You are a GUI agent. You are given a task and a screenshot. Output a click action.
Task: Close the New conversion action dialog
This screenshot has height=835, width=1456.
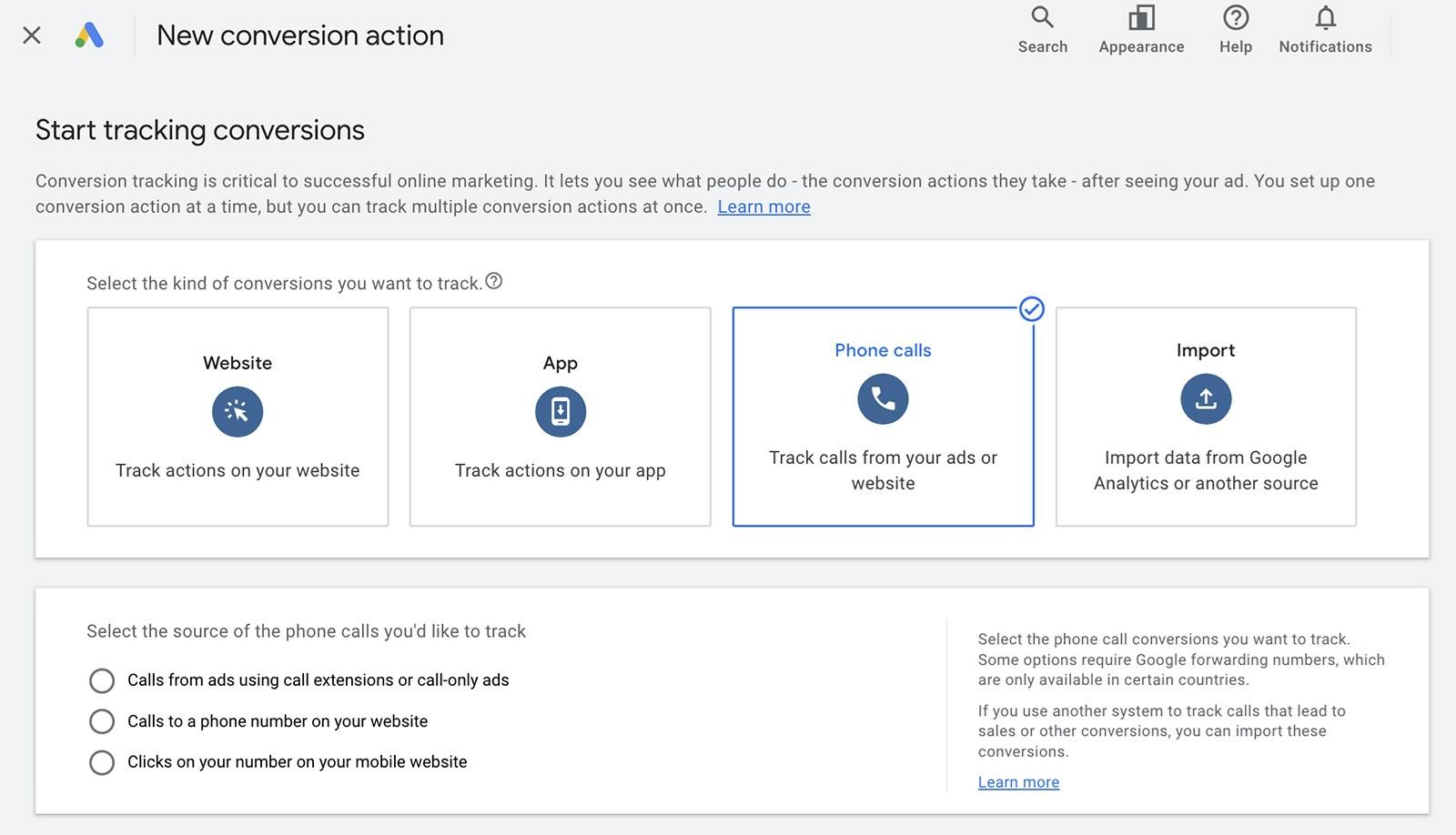pyautogui.click(x=32, y=35)
